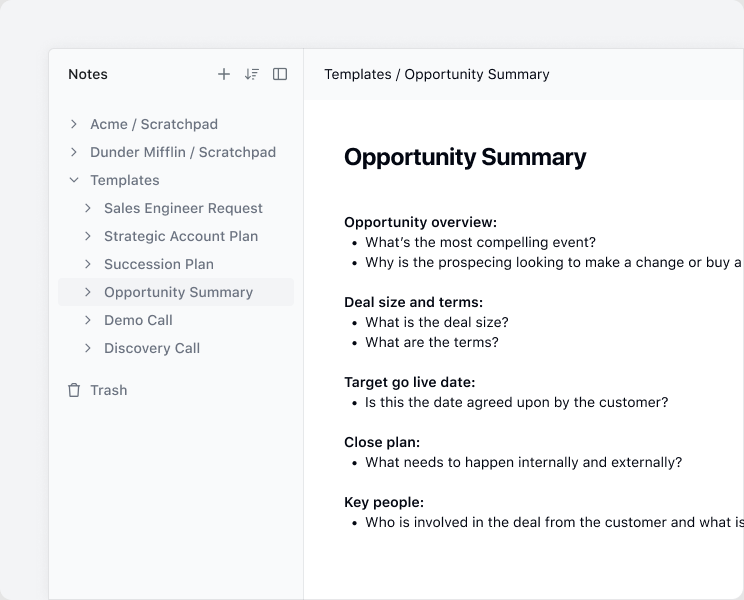Click the 'Deal size and terms:' heading

[413, 302]
